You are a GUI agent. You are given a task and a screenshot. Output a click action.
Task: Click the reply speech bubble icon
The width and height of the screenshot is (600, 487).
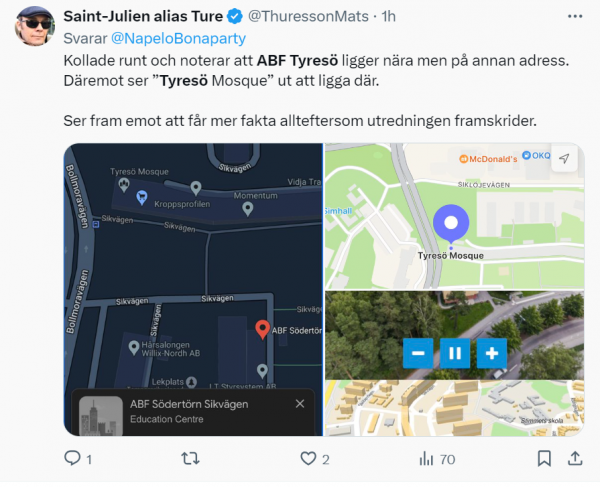pos(72,458)
